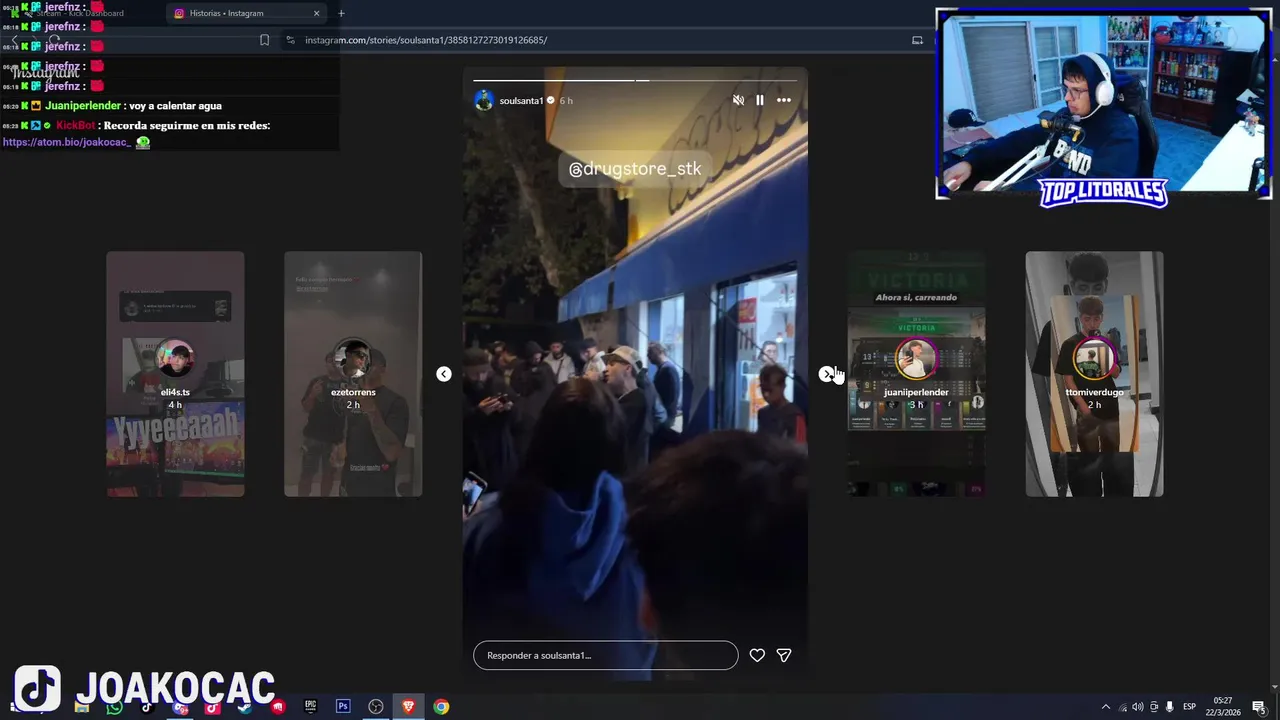Open the volume control tray icon
Screen dimensions: 1280x720
[x=1138, y=707]
